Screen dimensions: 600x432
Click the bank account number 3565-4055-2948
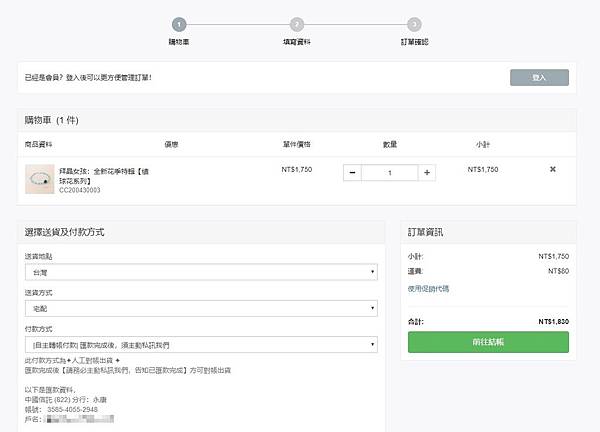coord(72,409)
